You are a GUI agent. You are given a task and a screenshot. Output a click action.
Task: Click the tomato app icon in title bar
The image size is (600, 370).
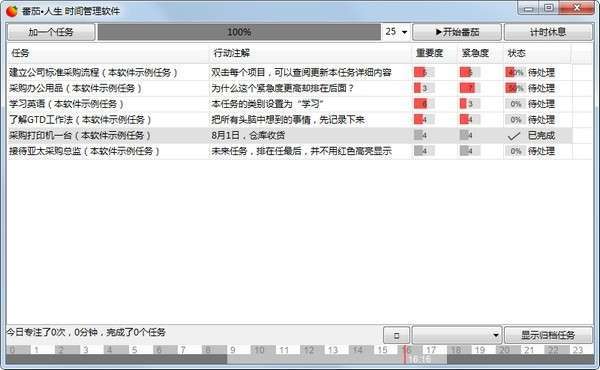[x=12, y=11]
